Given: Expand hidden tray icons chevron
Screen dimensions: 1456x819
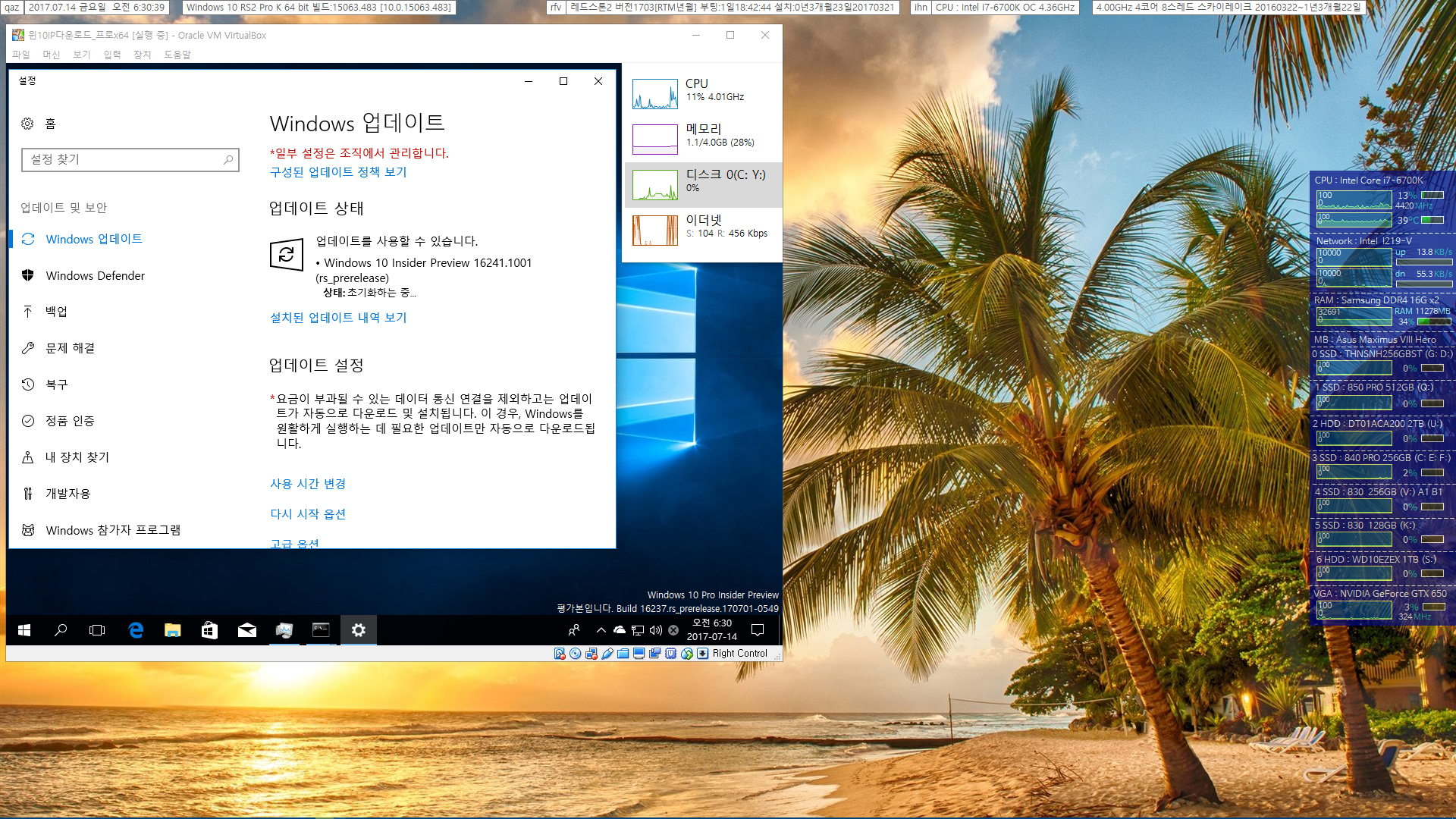Looking at the screenshot, I should pyautogui.click(x=601, y=630).
